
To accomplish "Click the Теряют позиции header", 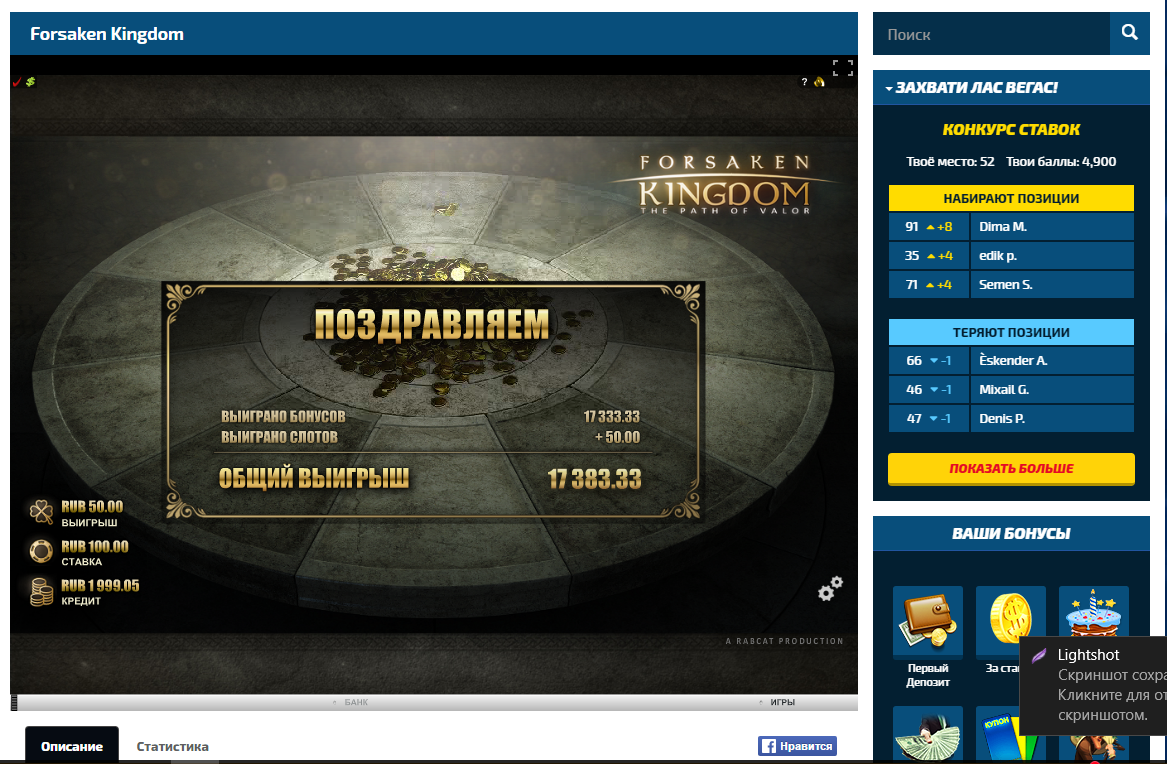I will (1011, 332).
